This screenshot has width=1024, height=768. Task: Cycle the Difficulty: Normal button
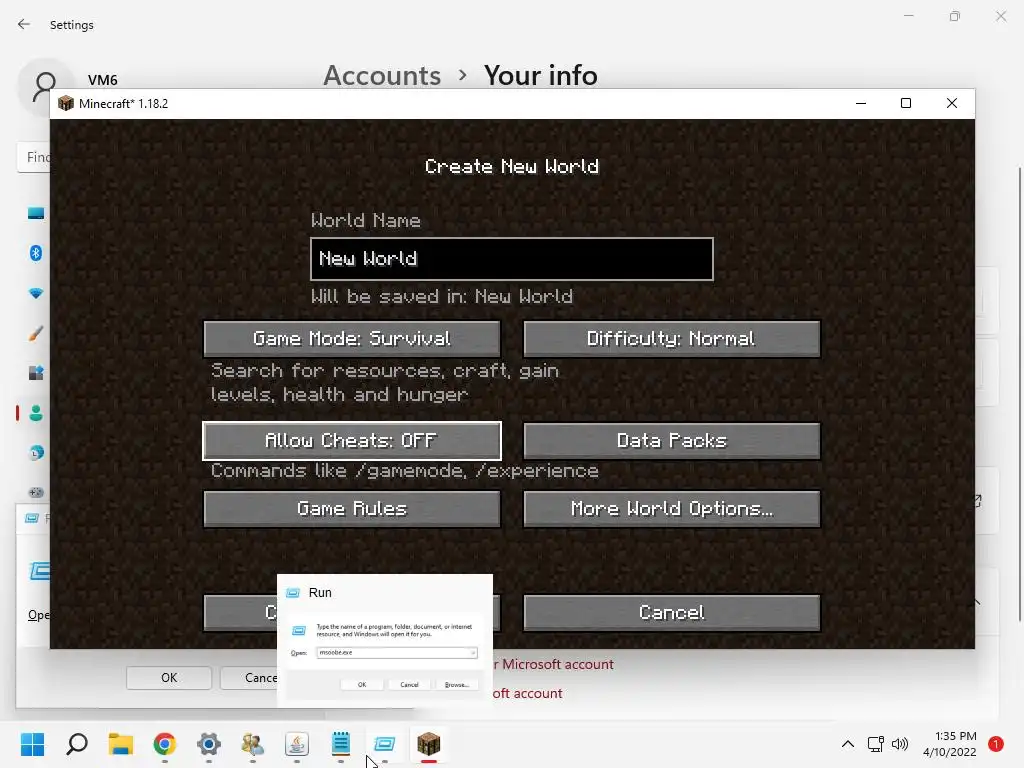click(671, 338)
